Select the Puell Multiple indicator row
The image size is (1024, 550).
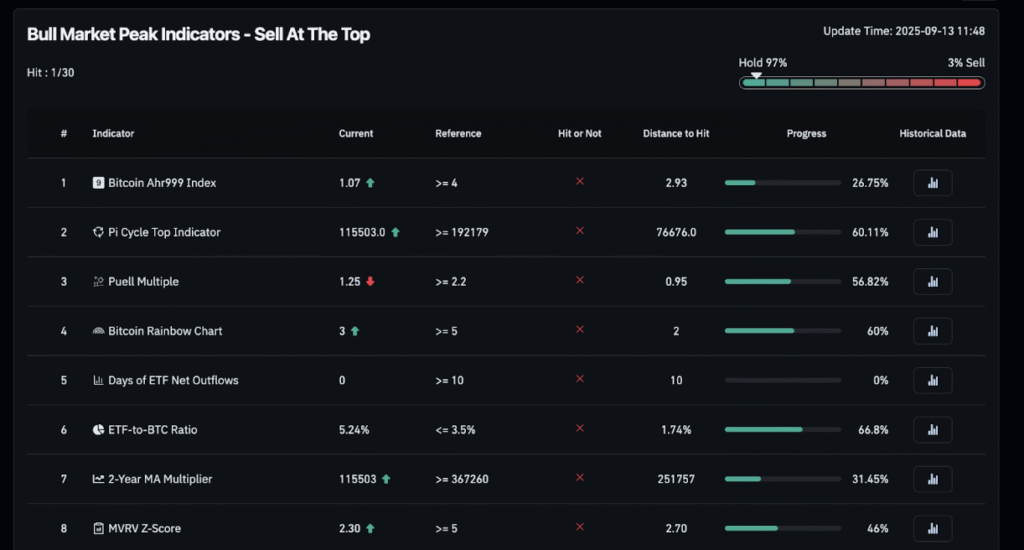click(x=506, y=282)
